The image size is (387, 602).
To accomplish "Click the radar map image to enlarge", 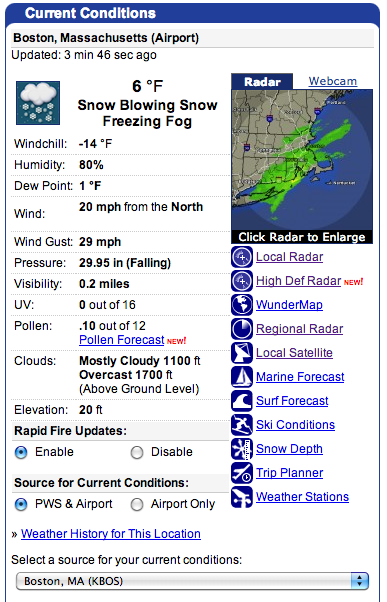I will [302, 160].
